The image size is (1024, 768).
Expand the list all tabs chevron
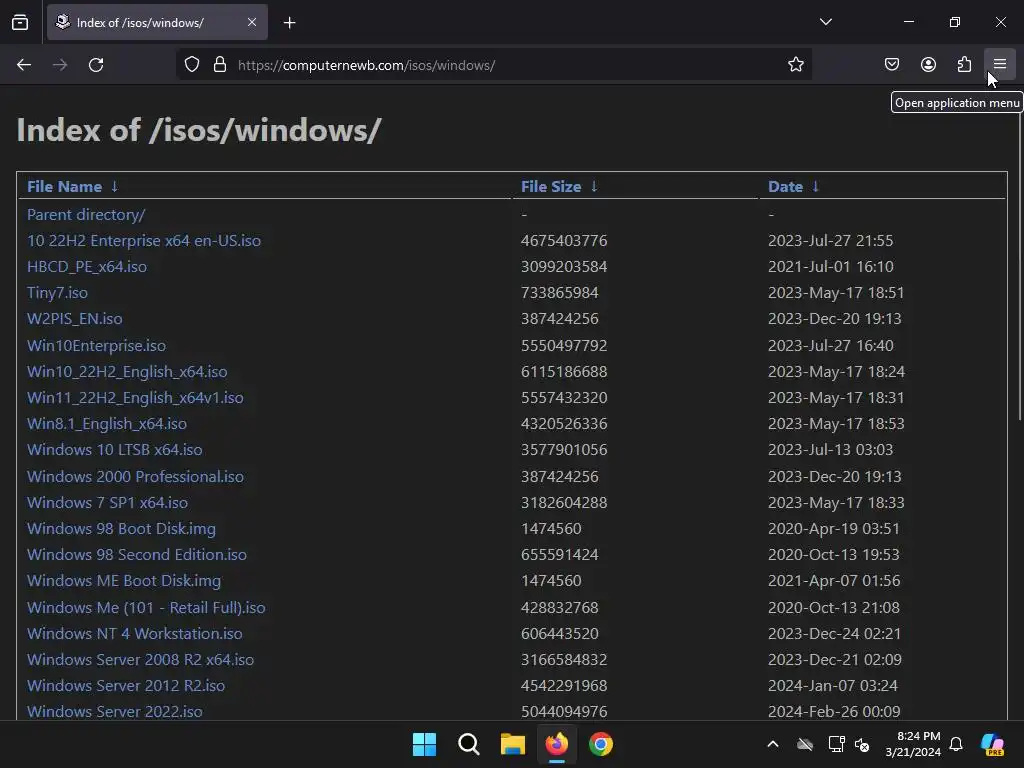[825, 22]
